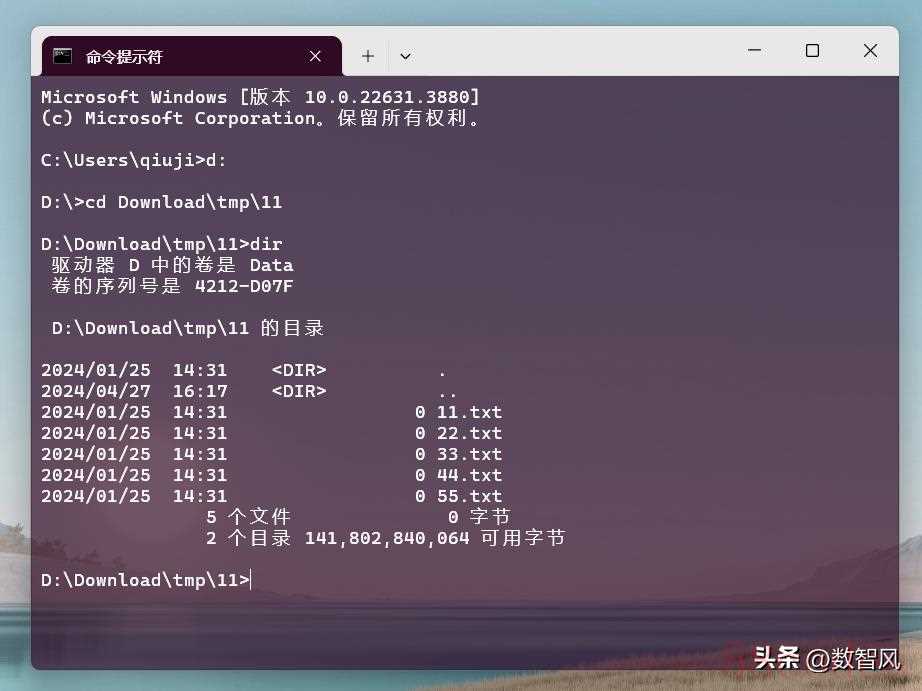
Task: Expand the new tab profile dropdown arrow
Action: (405, 56)
